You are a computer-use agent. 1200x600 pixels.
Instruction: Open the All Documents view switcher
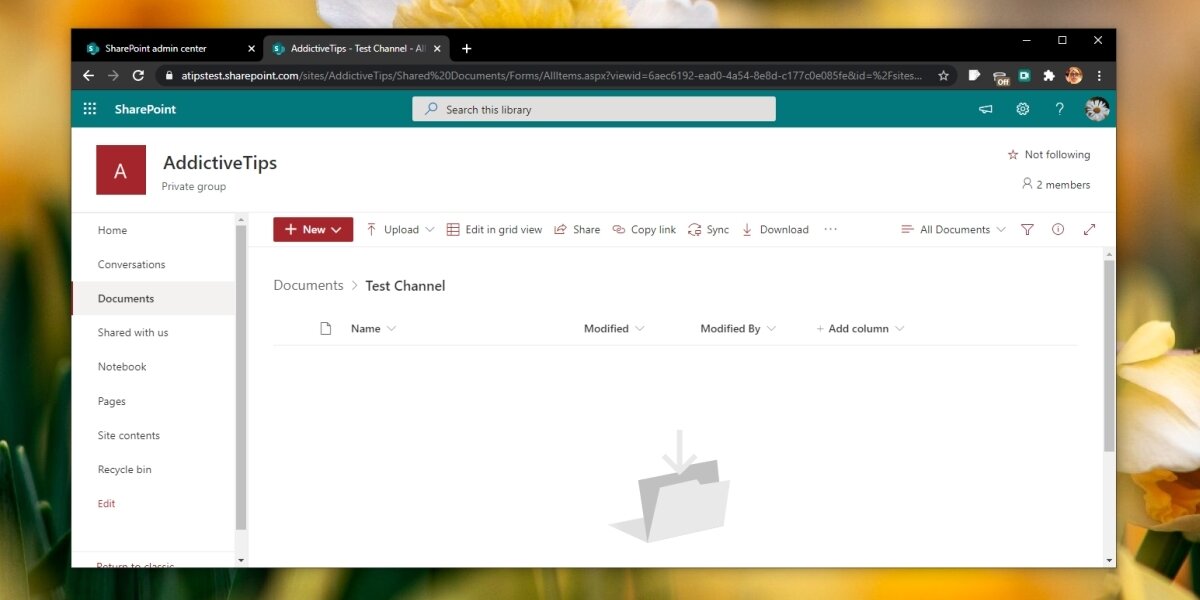coord(953,229)
